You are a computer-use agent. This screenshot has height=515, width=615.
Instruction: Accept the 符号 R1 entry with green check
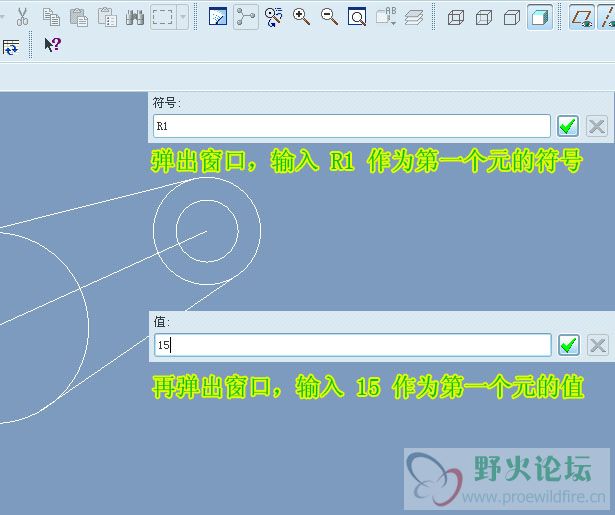[568, 126]
